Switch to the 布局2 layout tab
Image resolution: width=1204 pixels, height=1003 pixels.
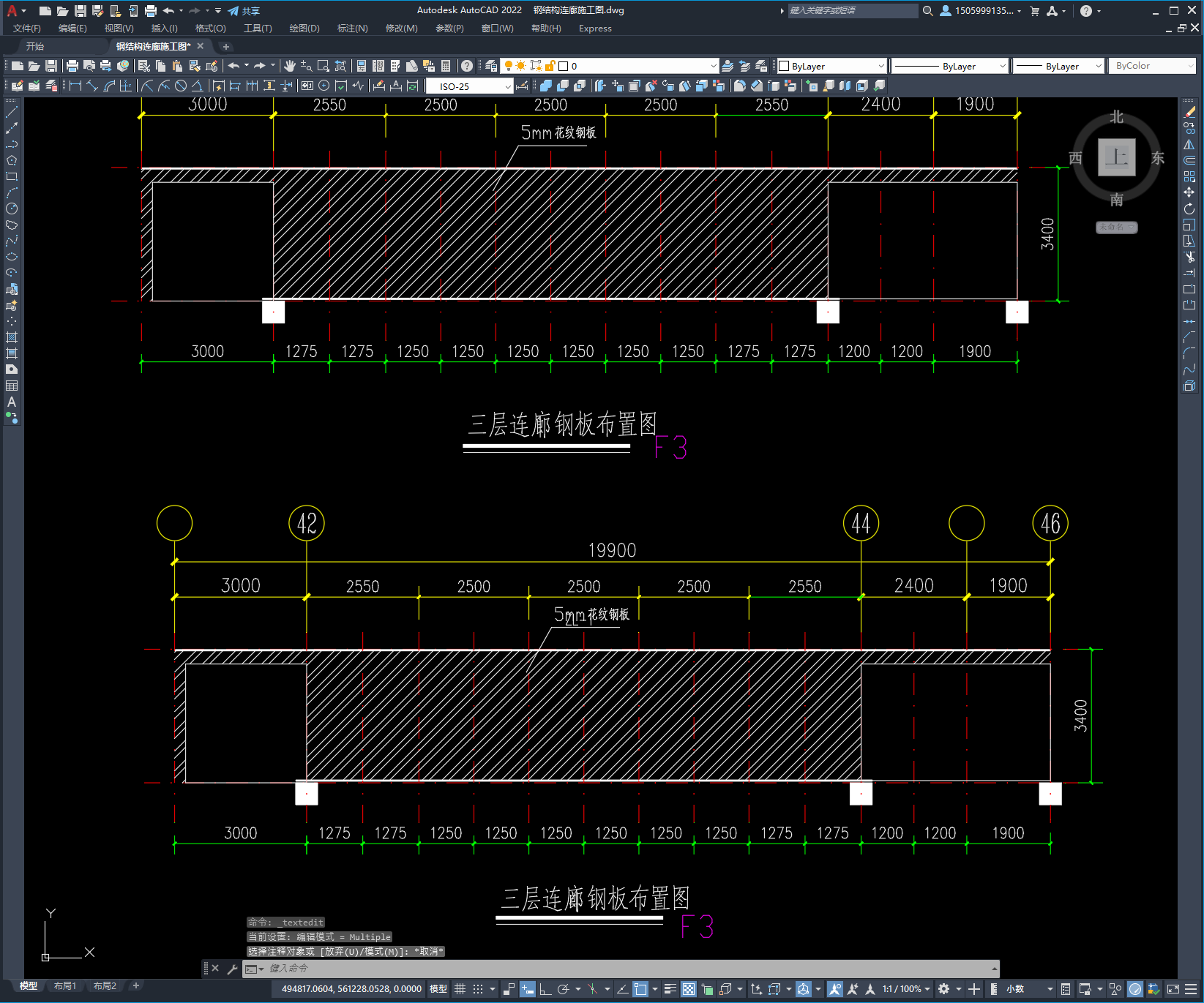point(105,986)
